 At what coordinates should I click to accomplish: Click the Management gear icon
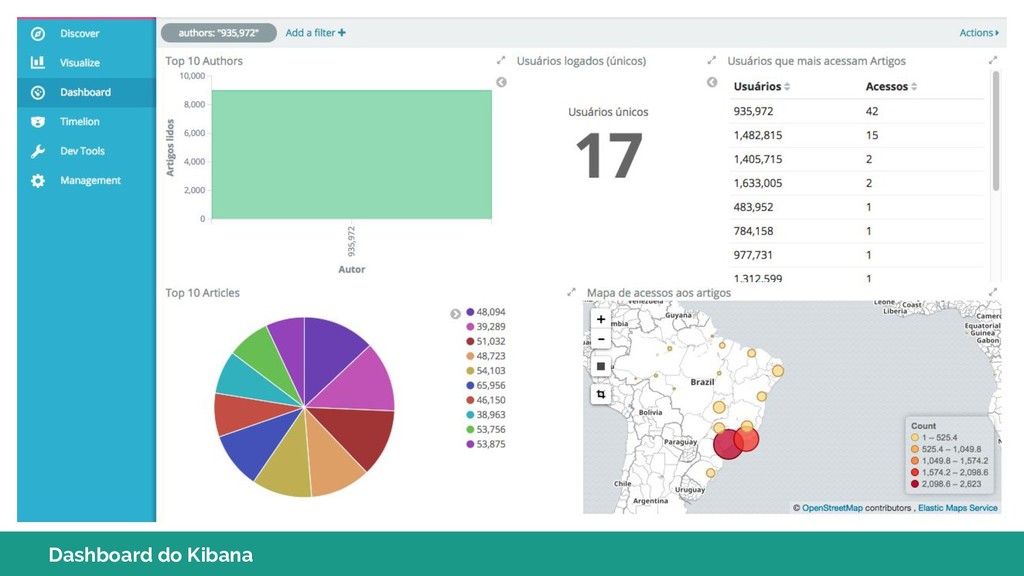click(x=38, y=180)
